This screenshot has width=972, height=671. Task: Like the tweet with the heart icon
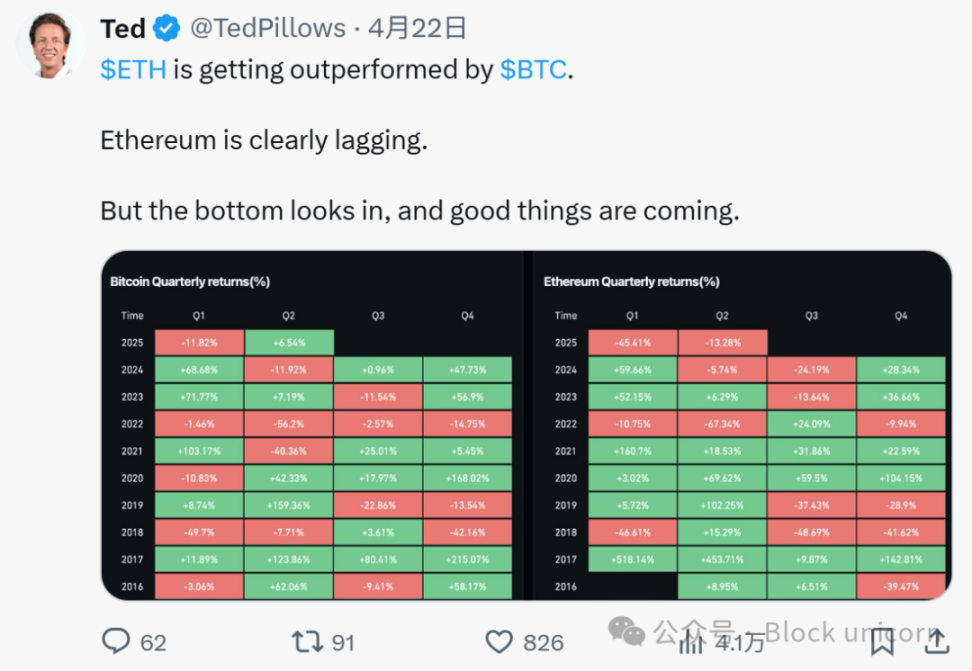coord(498,640)
